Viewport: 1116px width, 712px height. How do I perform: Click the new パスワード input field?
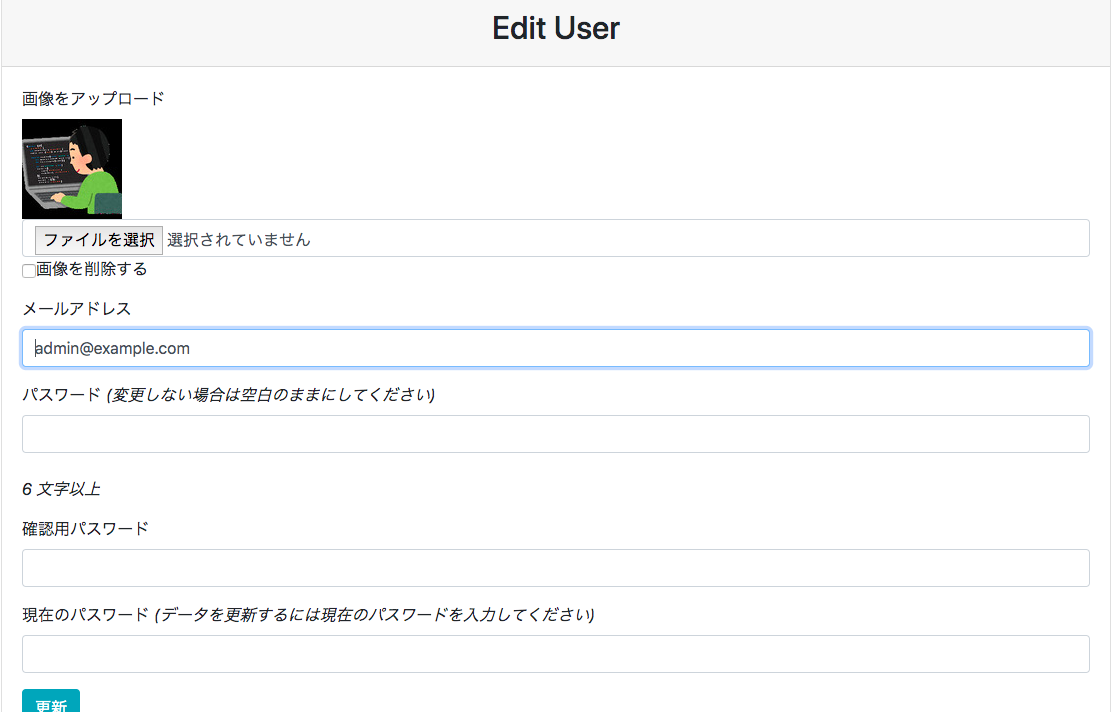point(555,434)
